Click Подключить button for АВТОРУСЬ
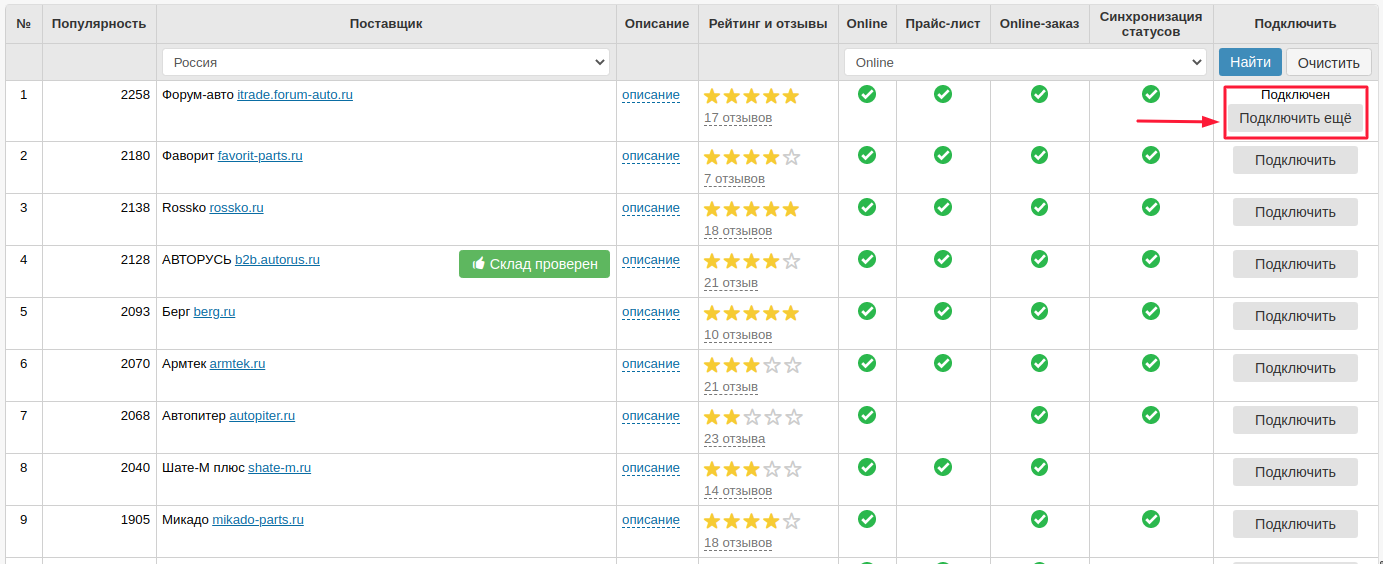Screen dimensions: 1383x564 1295,264
